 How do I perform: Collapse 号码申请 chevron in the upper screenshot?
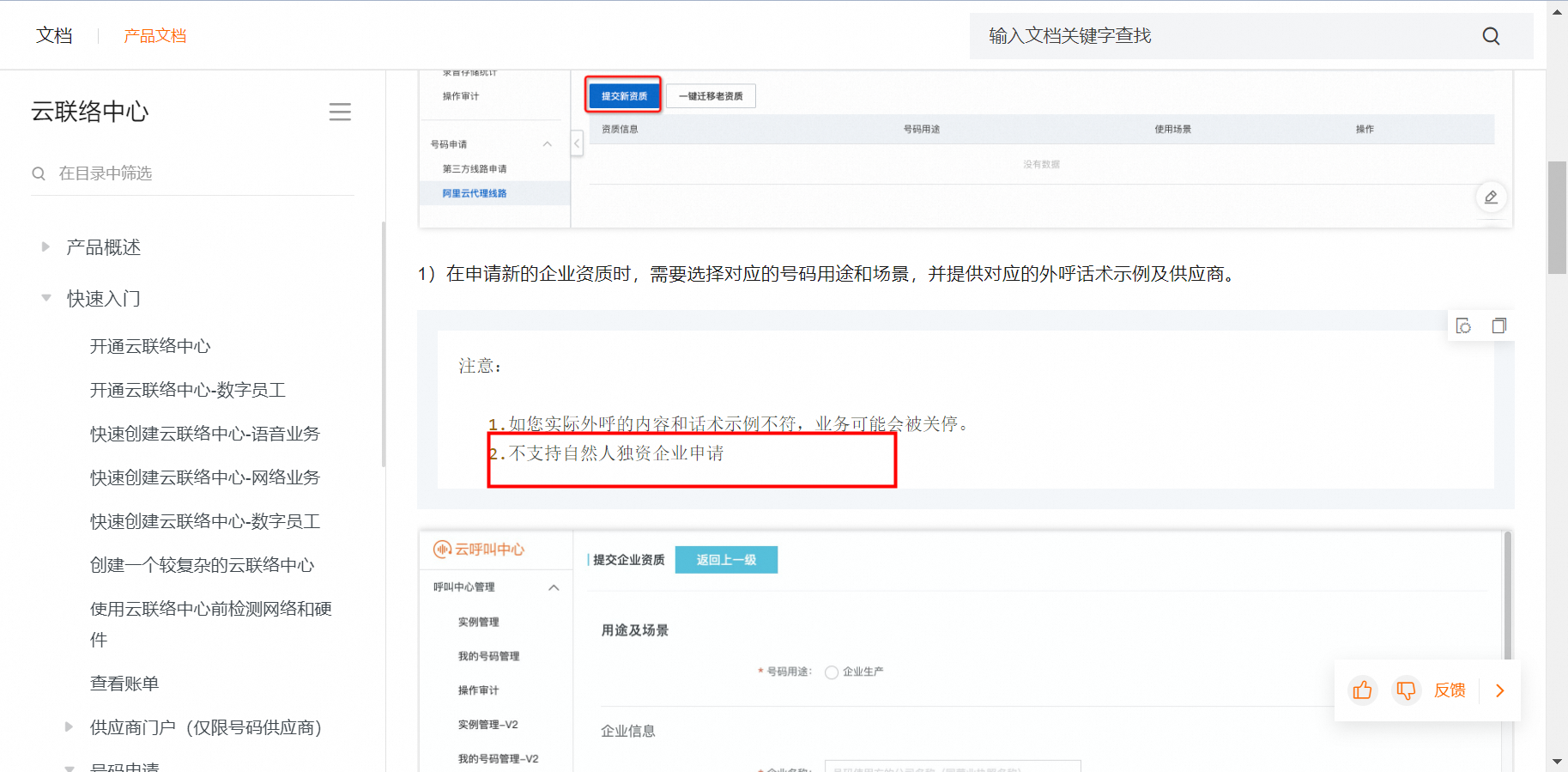coord(548,144)
